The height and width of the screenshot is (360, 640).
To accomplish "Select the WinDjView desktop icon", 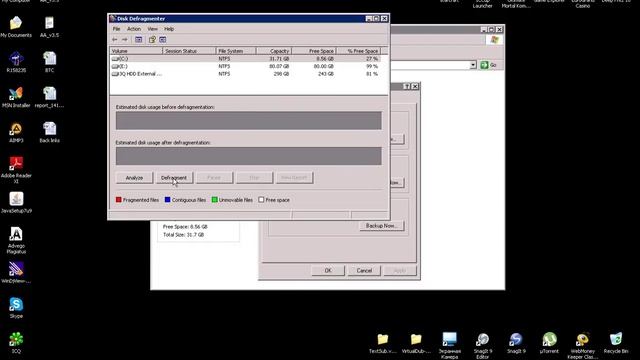I will coord(16,273).
